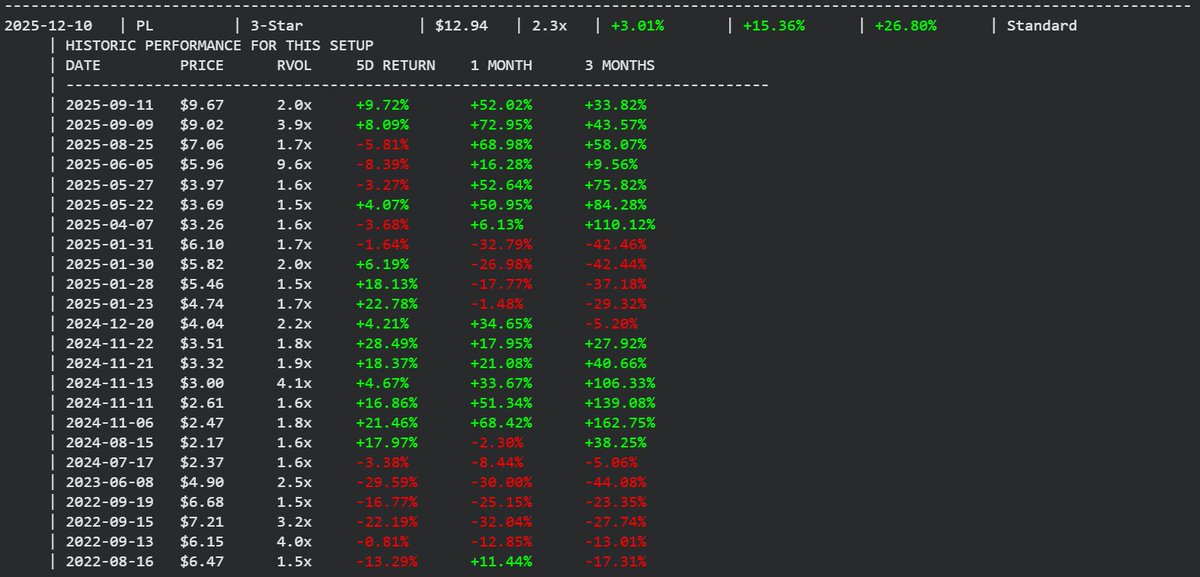Click the 3-Star rating text

pos(277,25)
